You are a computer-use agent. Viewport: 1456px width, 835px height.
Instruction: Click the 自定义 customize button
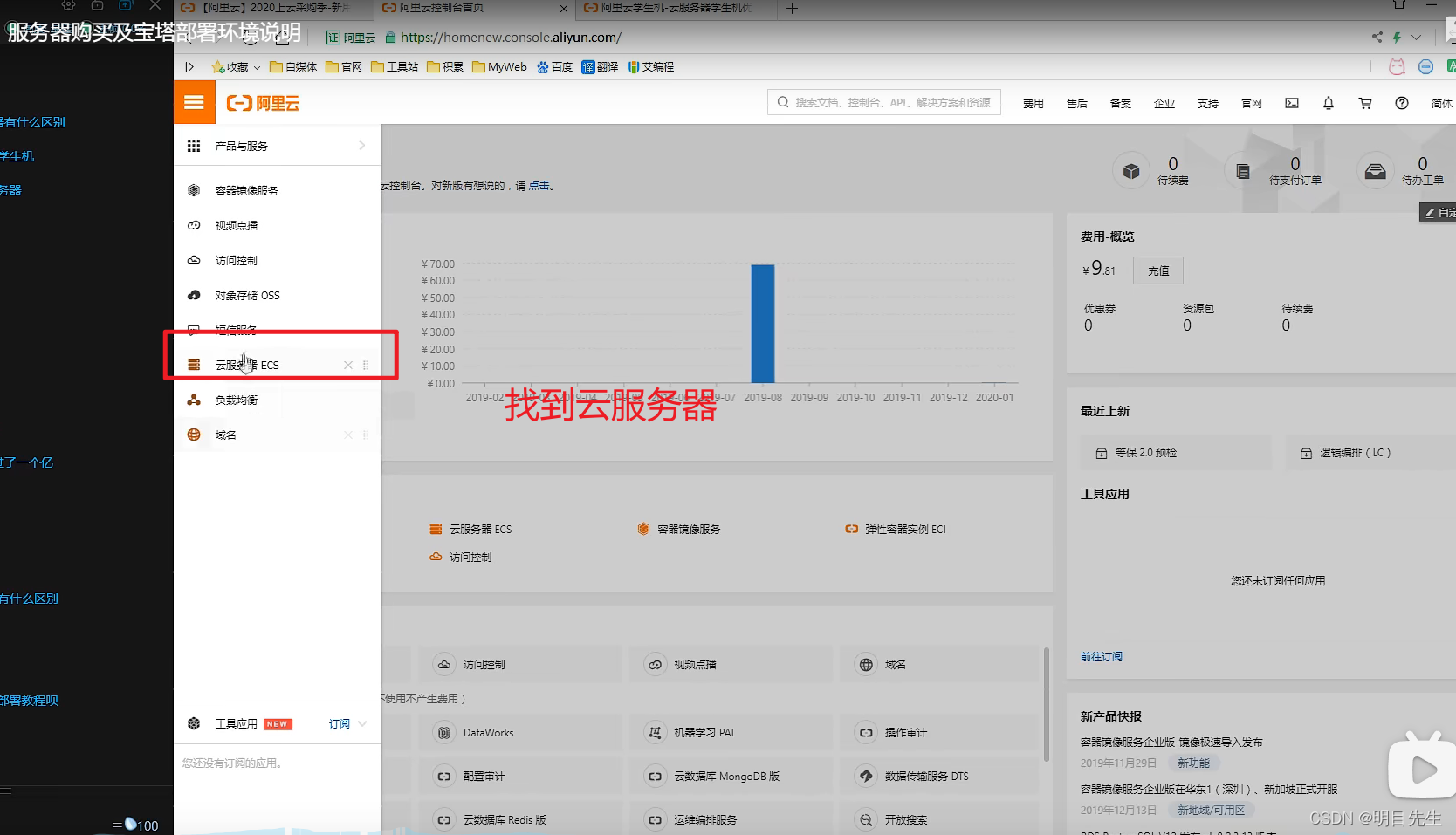tap(1439, 212)
